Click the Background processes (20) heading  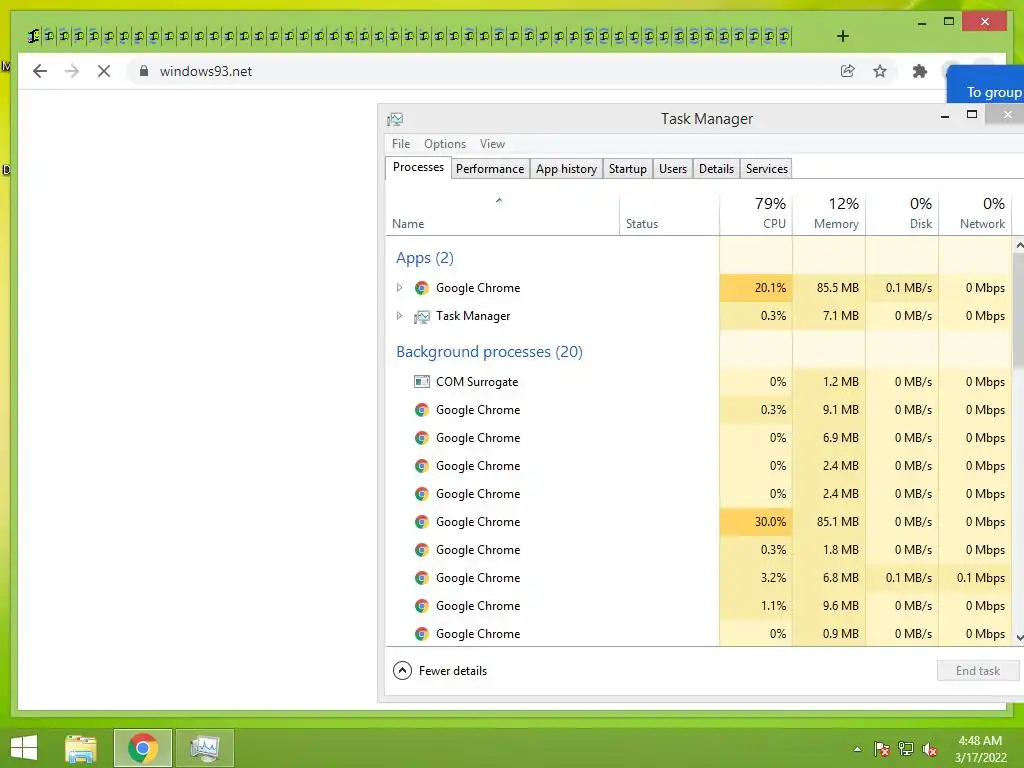point(489,352)
